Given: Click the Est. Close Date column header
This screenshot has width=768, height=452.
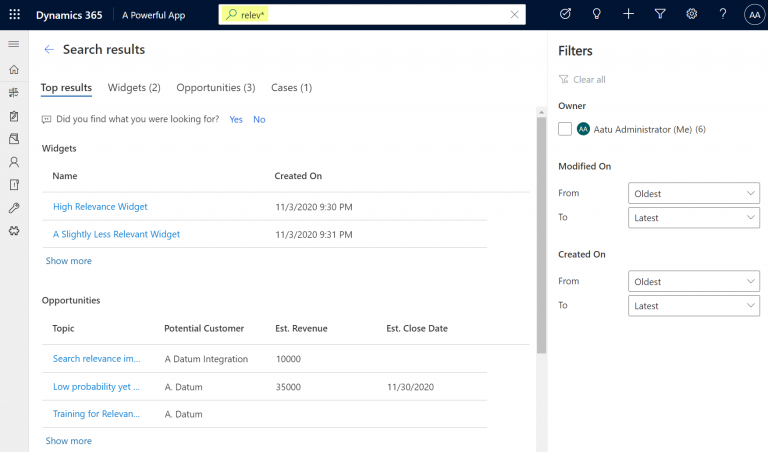Looking at the screenshot, I should click(417, 329).
